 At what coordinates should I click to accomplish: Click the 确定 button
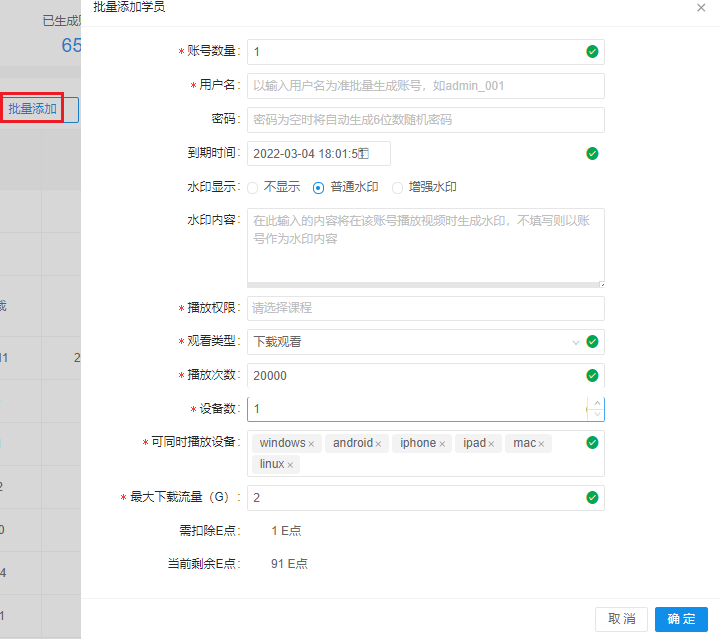pos(681,619)
